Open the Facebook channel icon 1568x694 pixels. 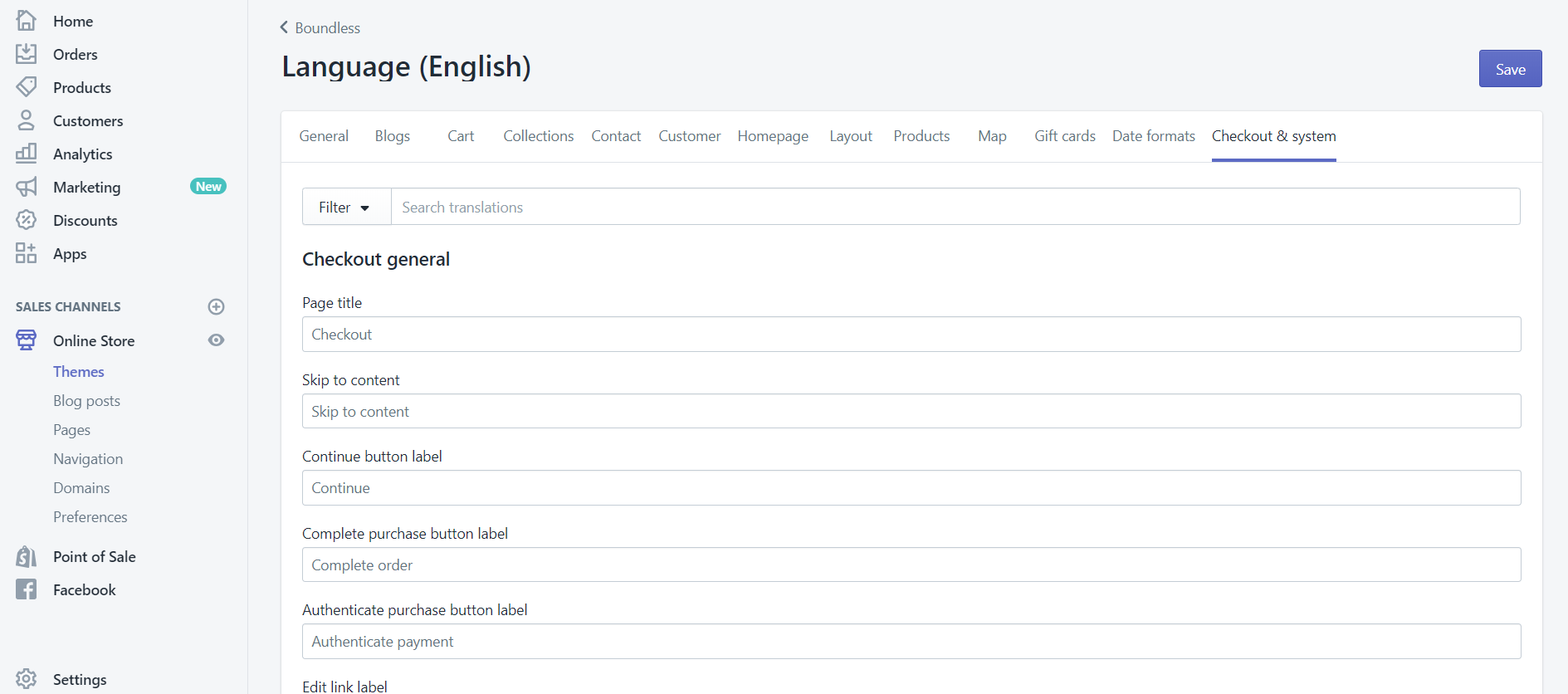(26, 589)
